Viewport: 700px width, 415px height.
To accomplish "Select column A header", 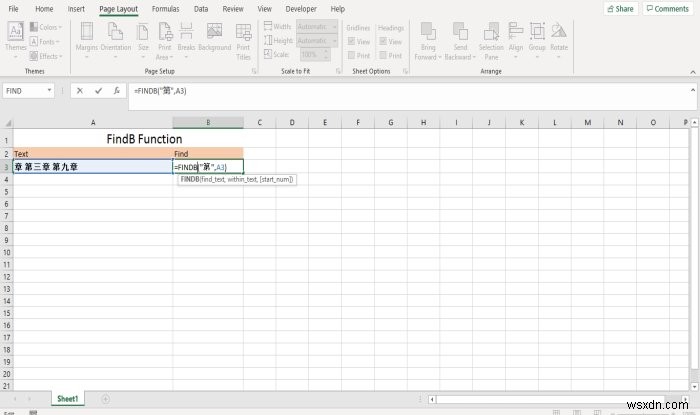I will pos(93,123).
